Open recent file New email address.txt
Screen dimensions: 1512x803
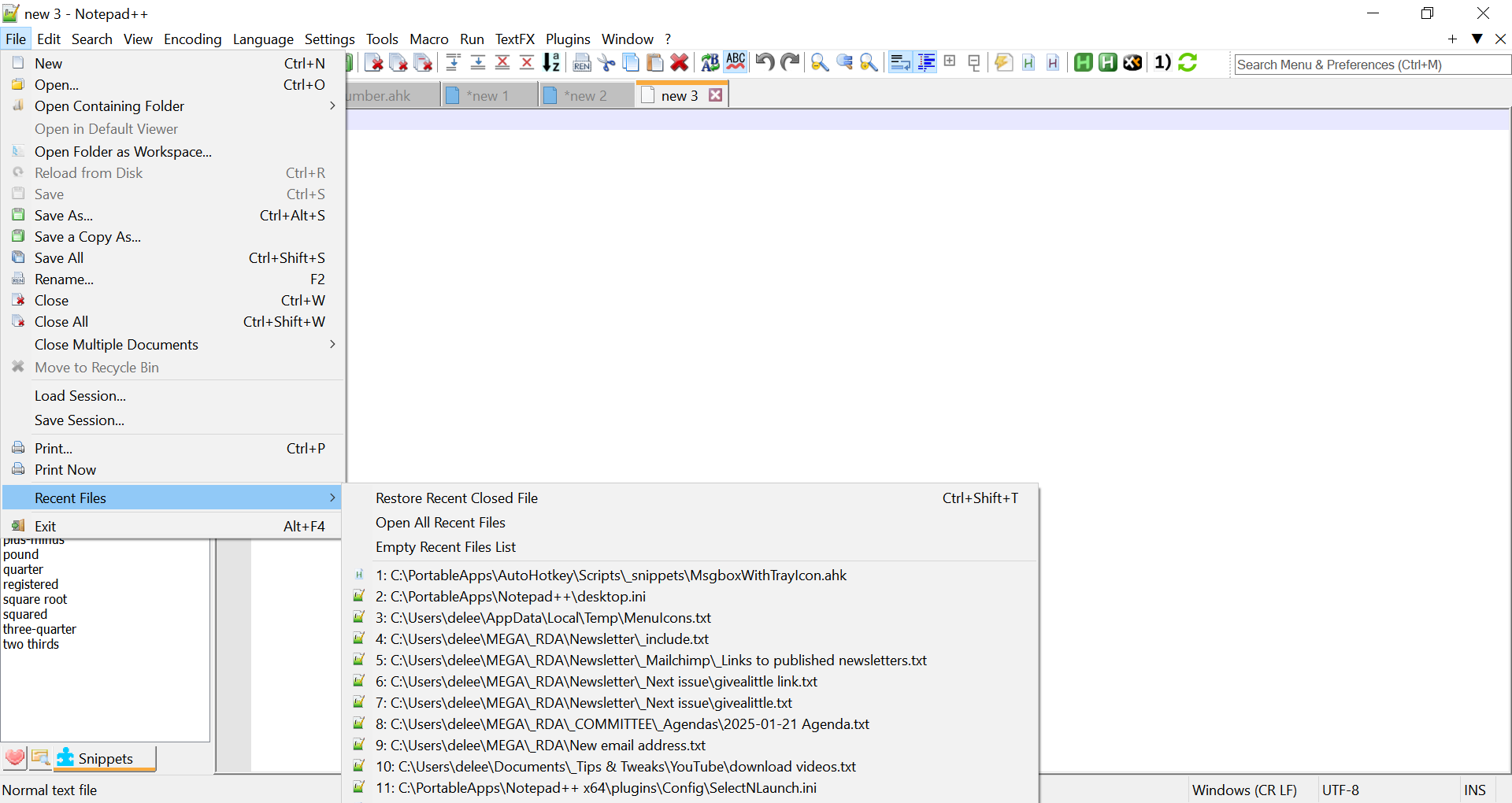pyautogui.click(x=691, y=745)
